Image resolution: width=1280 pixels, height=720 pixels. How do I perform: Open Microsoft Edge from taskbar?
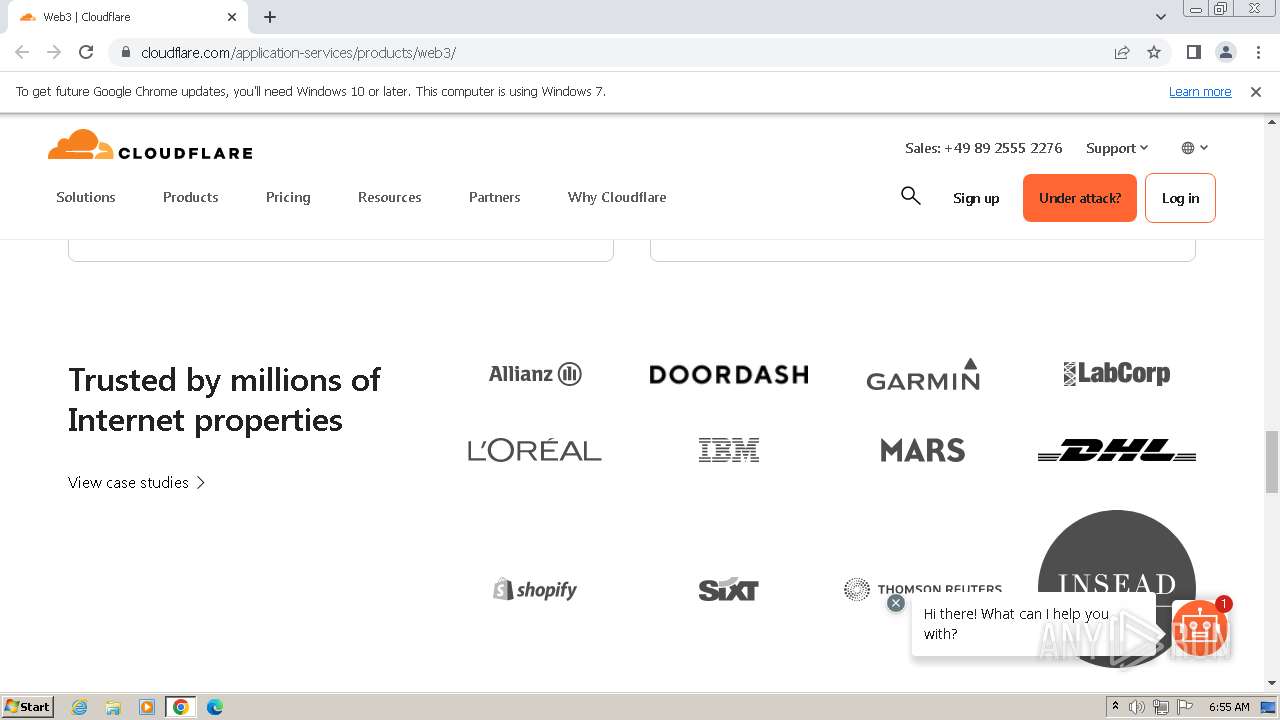point(214,707)
